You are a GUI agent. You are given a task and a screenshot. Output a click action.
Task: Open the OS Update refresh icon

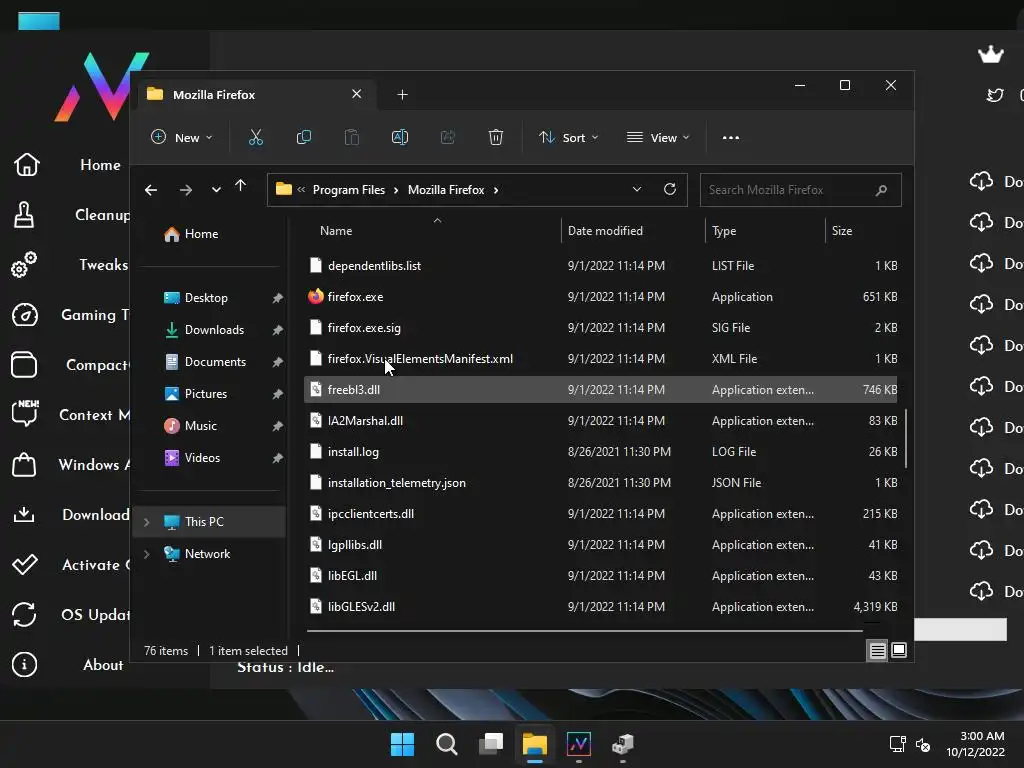pos(24,615)
